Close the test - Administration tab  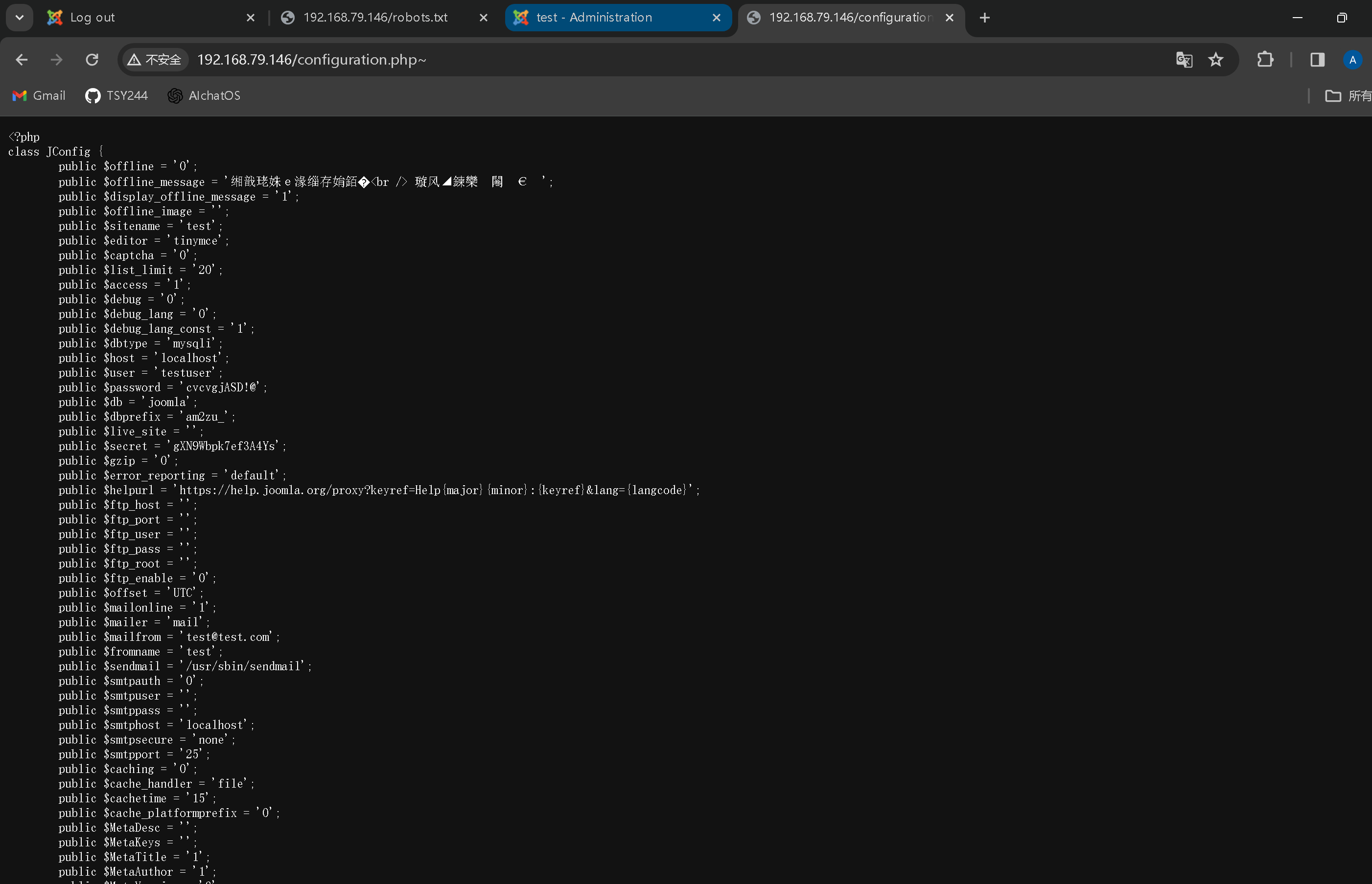click(716, 18)
